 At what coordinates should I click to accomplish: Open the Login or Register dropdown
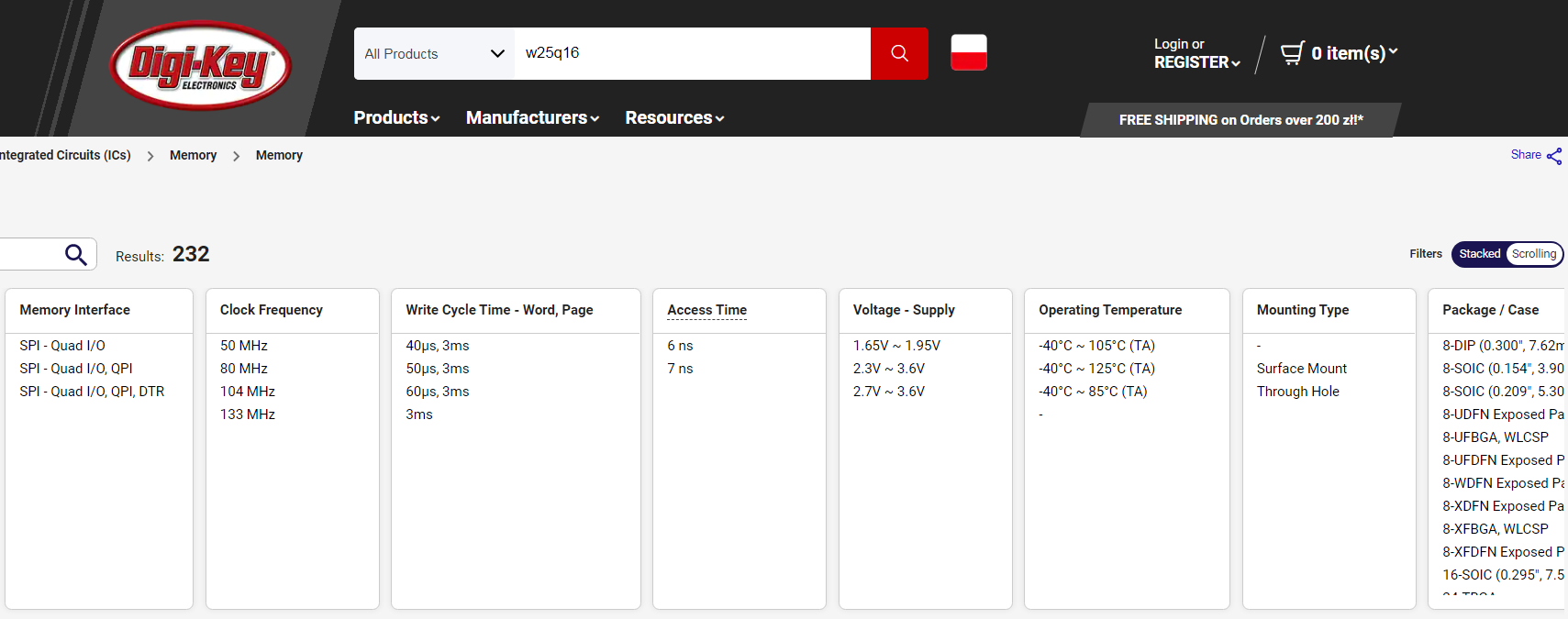[x=1195, y=54]
